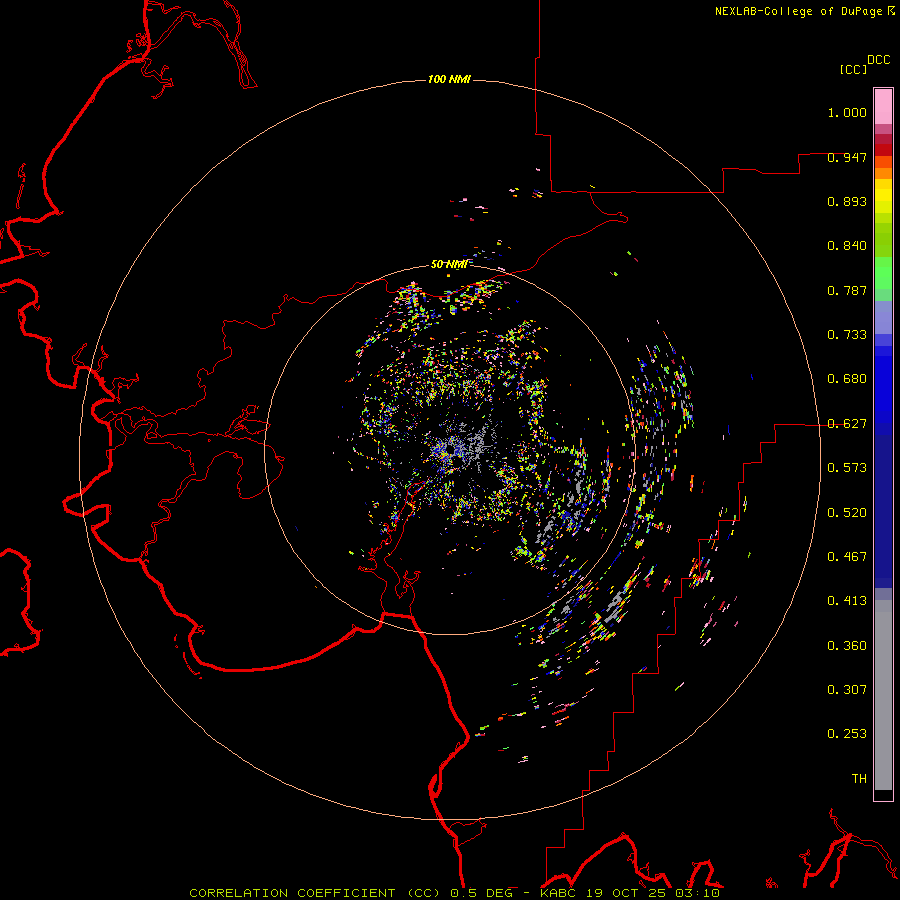Image resolution: width=900 pixels, height=900 pixels.
Task: Click the 0.680 scale value
Action: [847, 379]
